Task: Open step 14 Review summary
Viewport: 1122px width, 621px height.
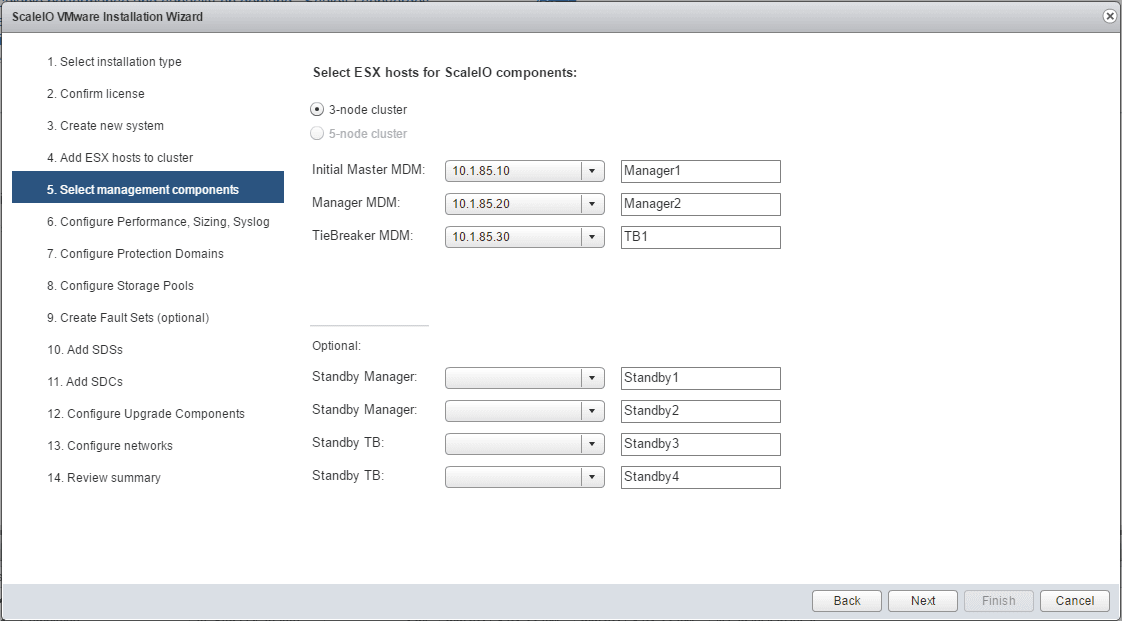Action: [104, 477]
